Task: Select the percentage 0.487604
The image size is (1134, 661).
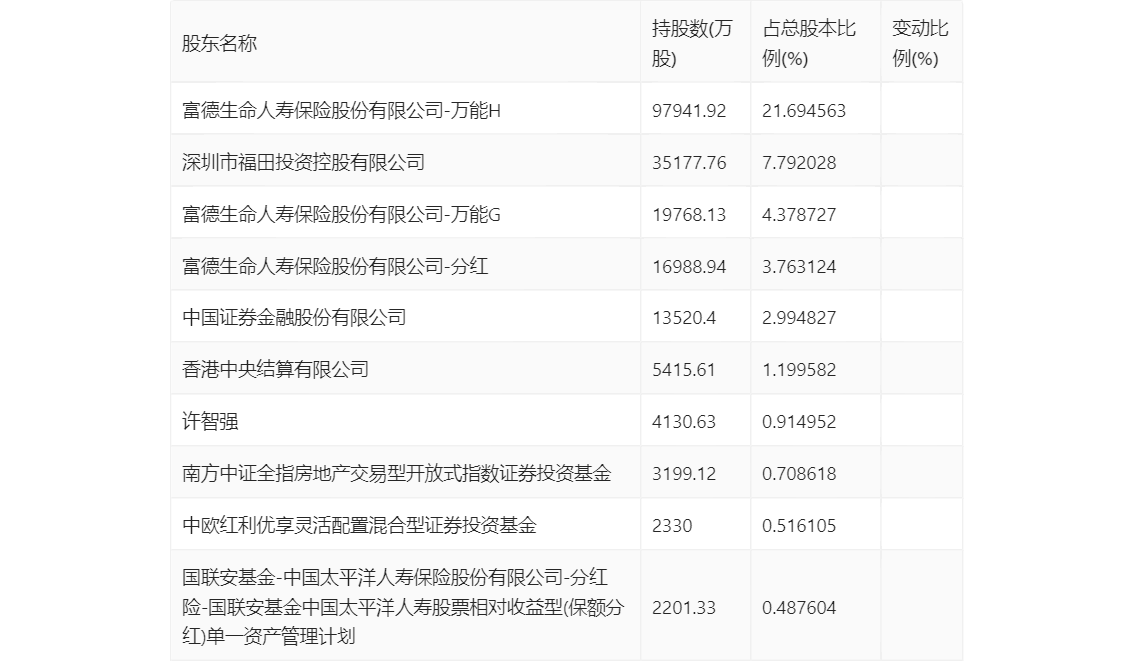Action: tap(798, 607)
